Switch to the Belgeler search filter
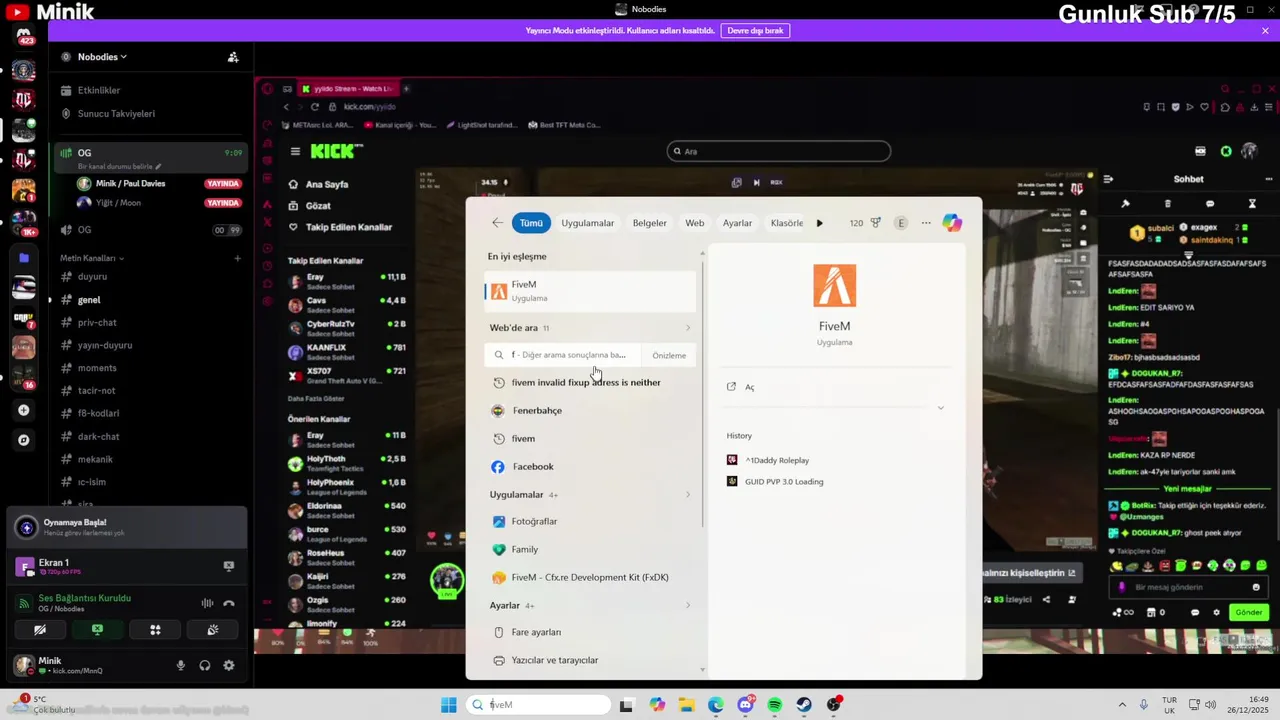Screen dimensions: 1280x720 pyautogui.click(x=650, y=223)
